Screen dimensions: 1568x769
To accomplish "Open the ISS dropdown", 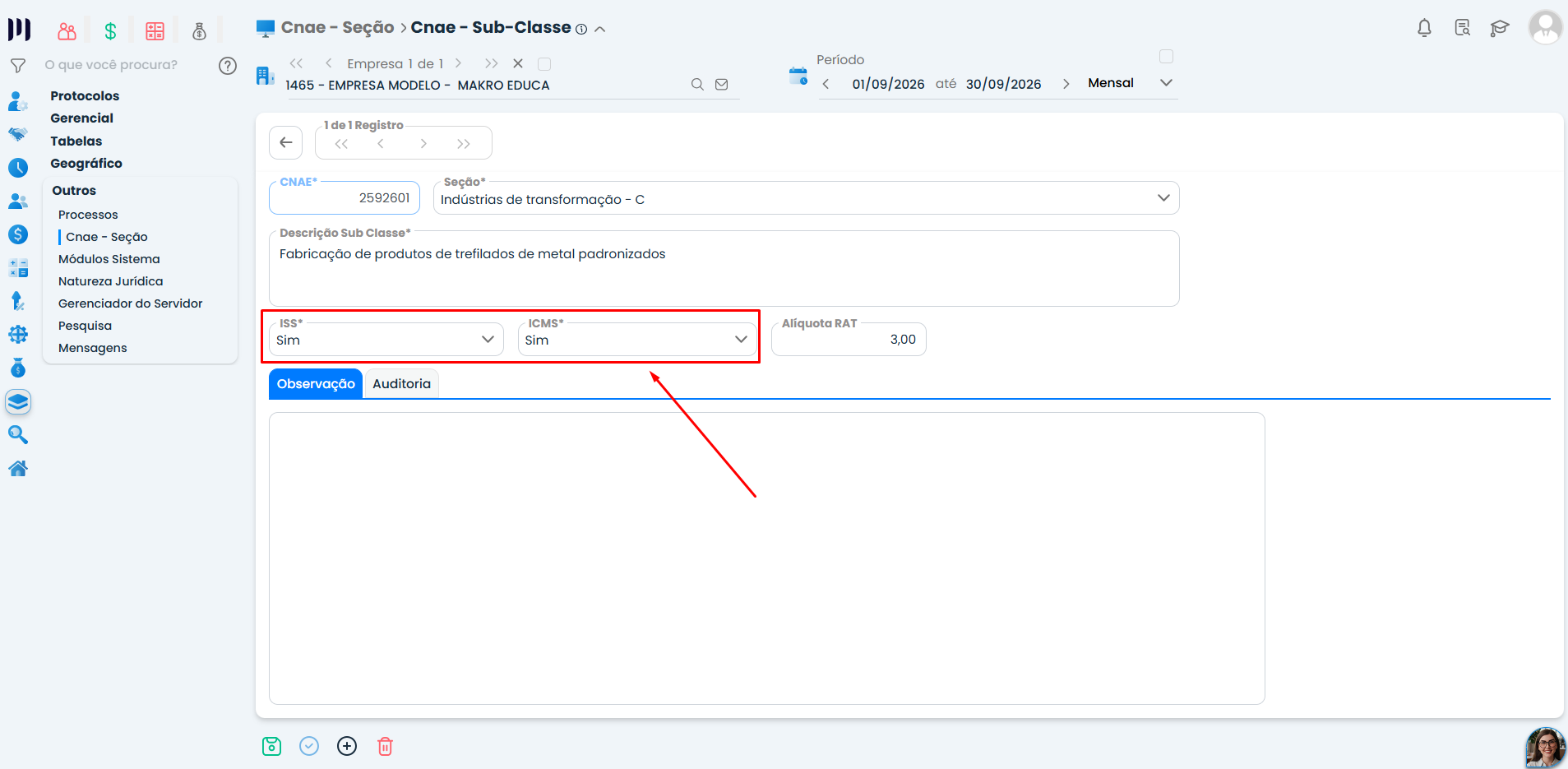I will (386, 340).
